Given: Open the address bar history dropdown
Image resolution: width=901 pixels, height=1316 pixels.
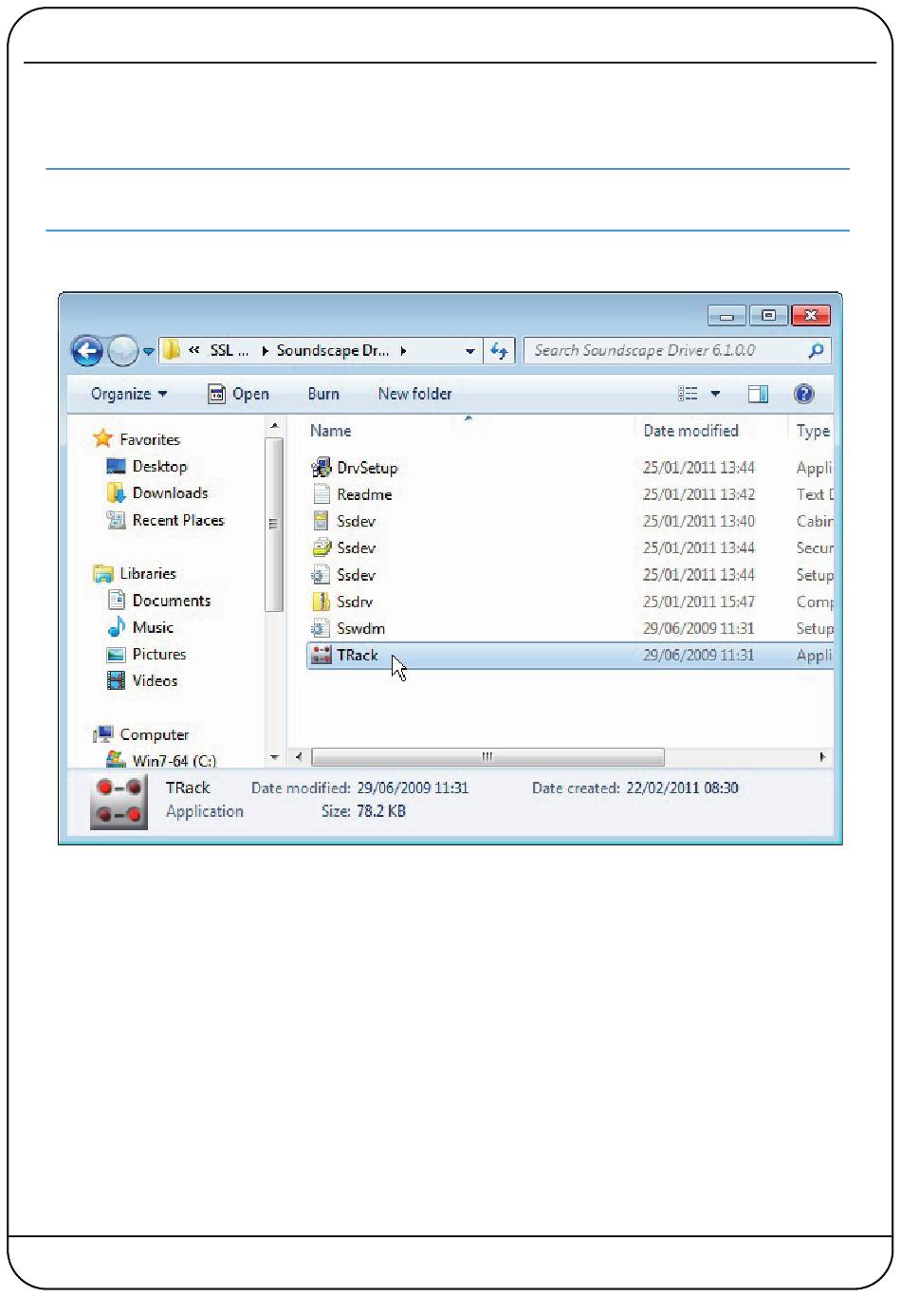Looking at the screenshot, I should click(x=469, y=351).
